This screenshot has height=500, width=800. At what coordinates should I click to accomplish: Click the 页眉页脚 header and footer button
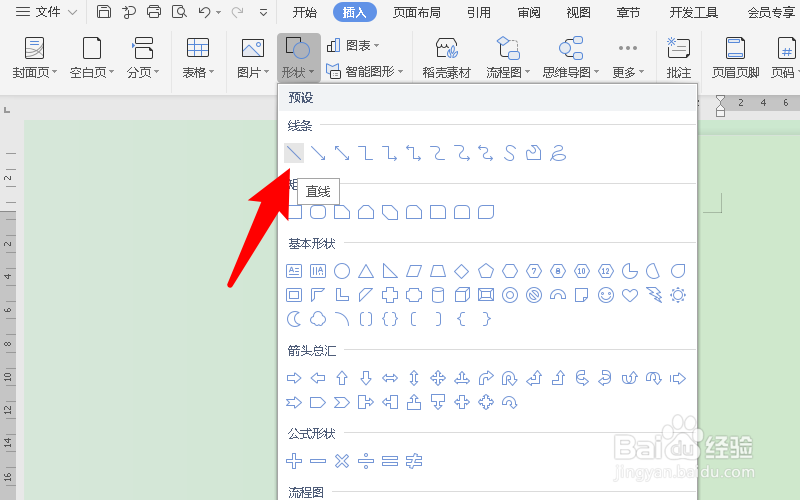click(x=736, y=58)
